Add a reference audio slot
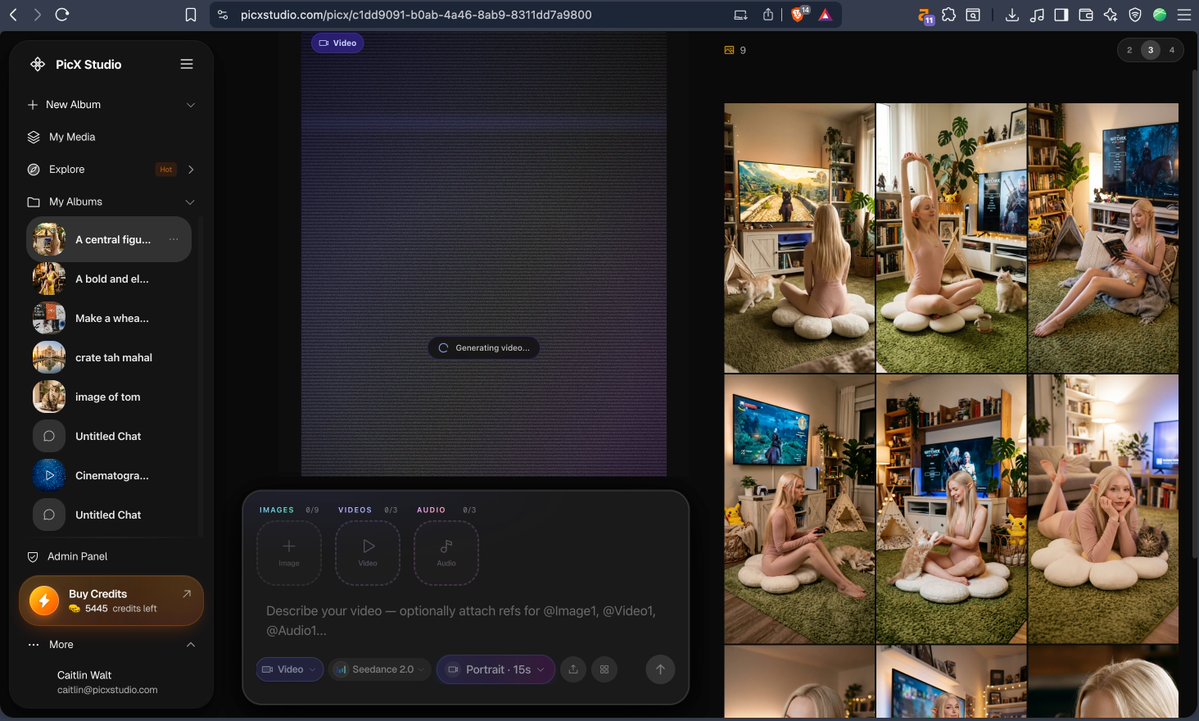This screenshot has width=1199, height=721. pyautogui.click(x=447, y=553)
